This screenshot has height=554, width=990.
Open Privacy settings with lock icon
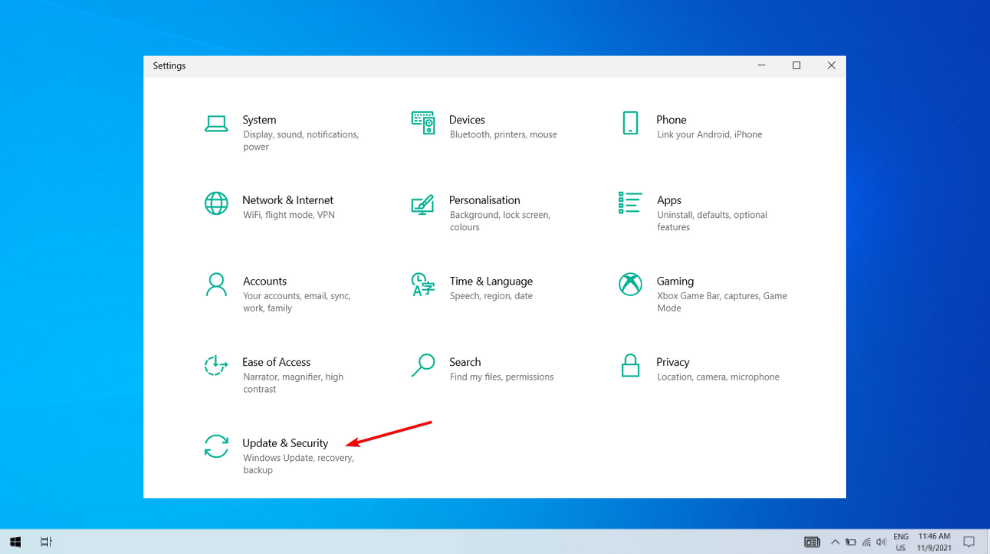tap(700, 368)
